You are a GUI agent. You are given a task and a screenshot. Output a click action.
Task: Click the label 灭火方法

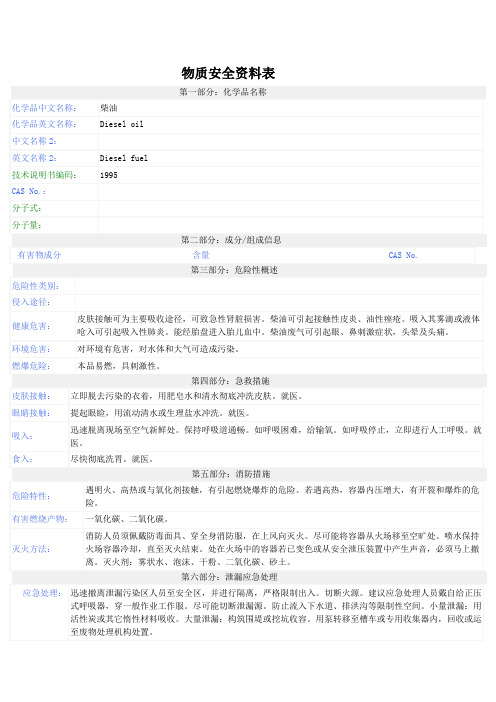pyautogui.click(x=31, y=549)
